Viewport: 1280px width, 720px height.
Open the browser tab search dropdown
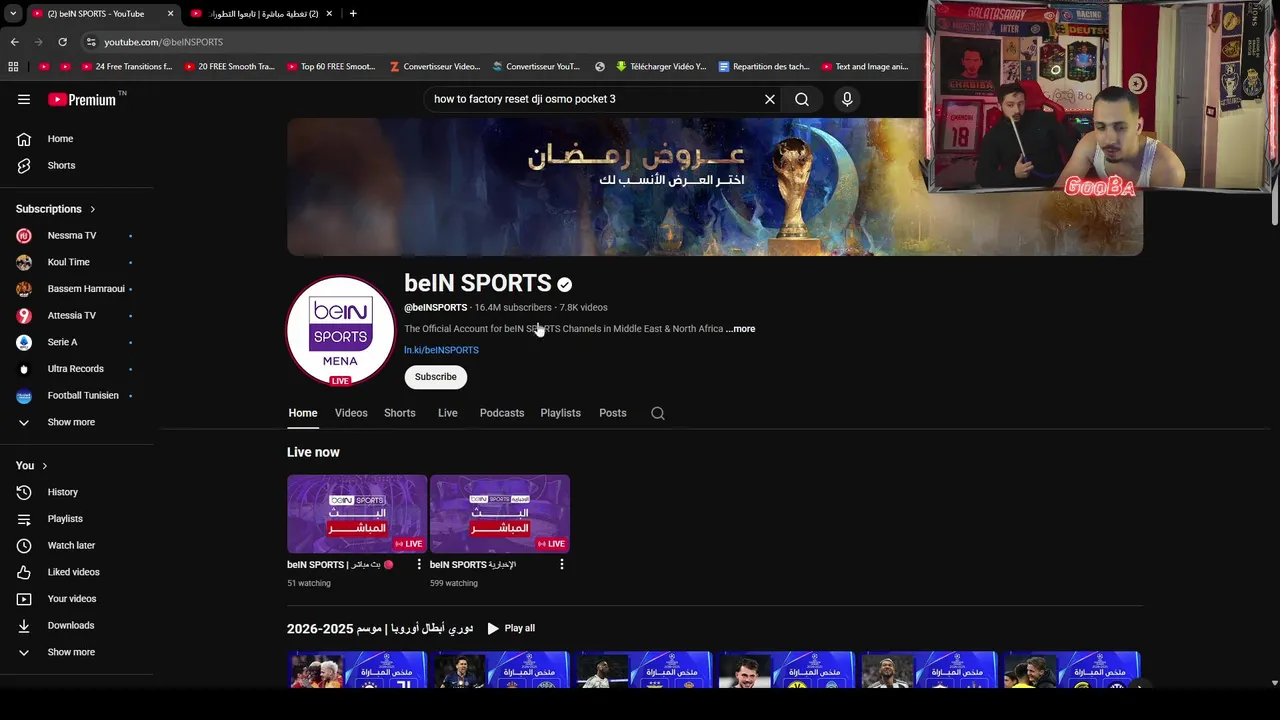coord(13,14)
